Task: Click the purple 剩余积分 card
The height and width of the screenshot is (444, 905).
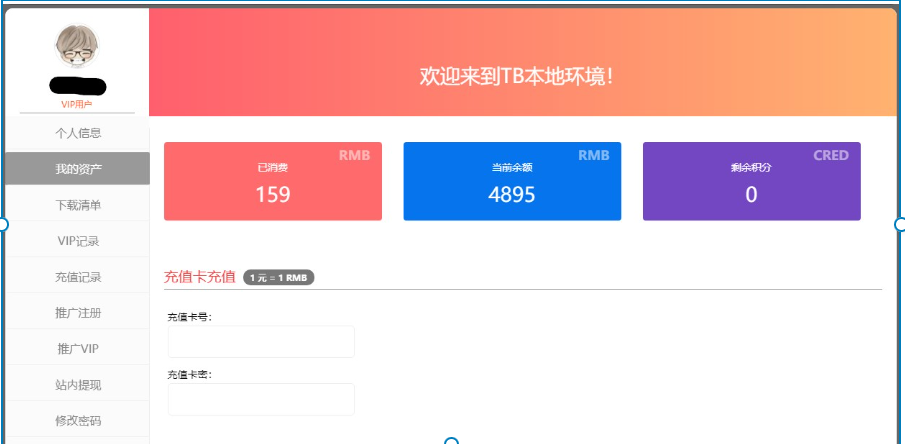Action: (x=751, y=181)
